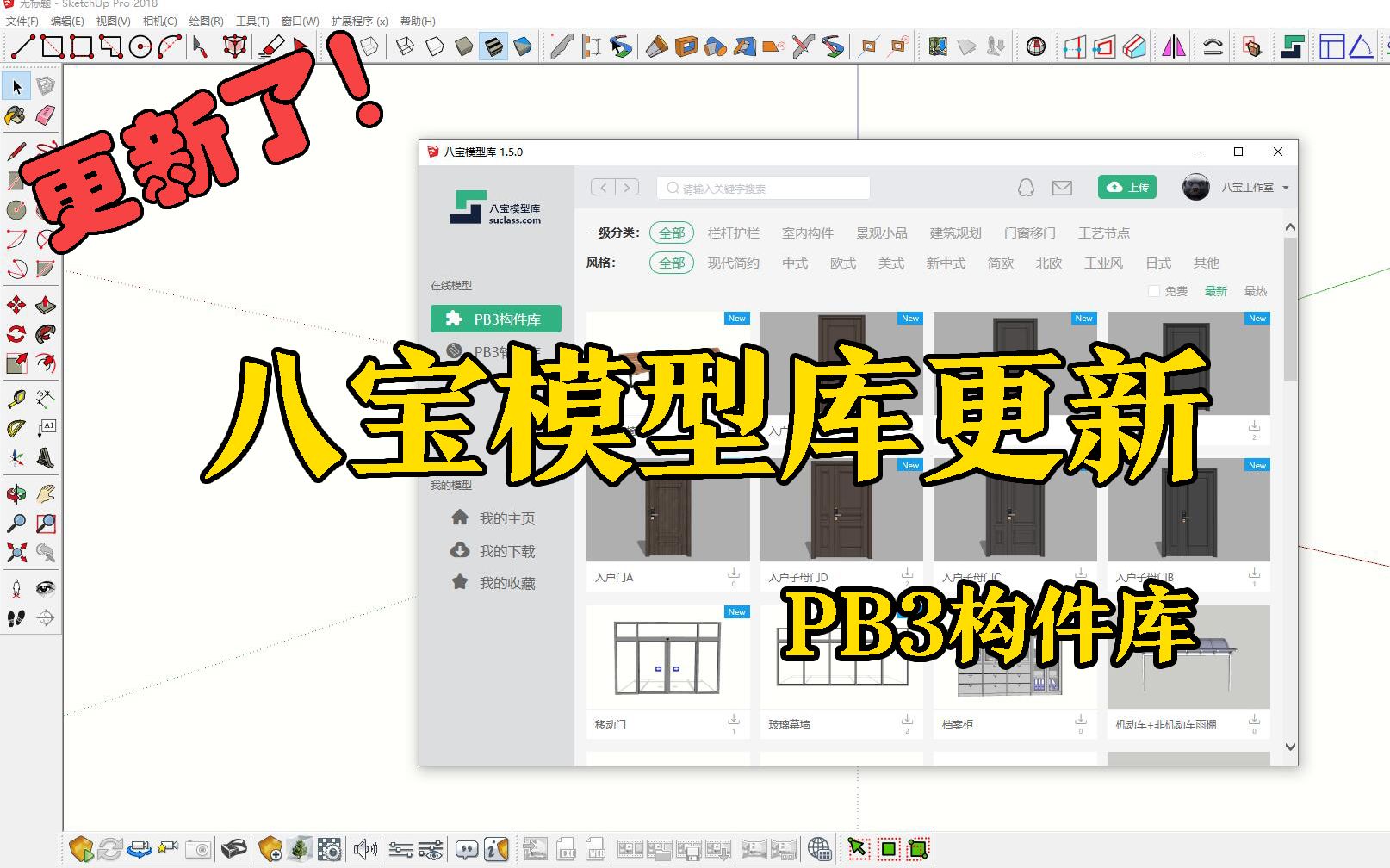Image resolution: width=1390 pixels, height=868 pixels.
Task: Click the VR headset icon in bottom toolbar
Action: pos(233,850)
